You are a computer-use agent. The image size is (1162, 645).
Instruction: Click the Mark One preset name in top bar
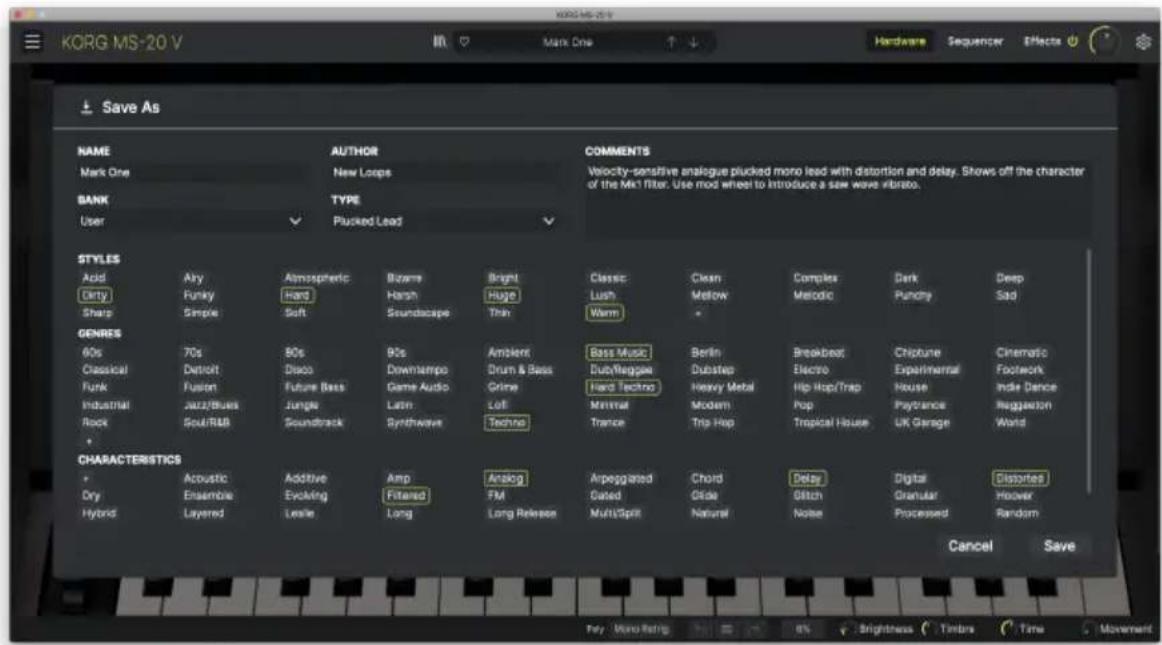tap(567, 42)
